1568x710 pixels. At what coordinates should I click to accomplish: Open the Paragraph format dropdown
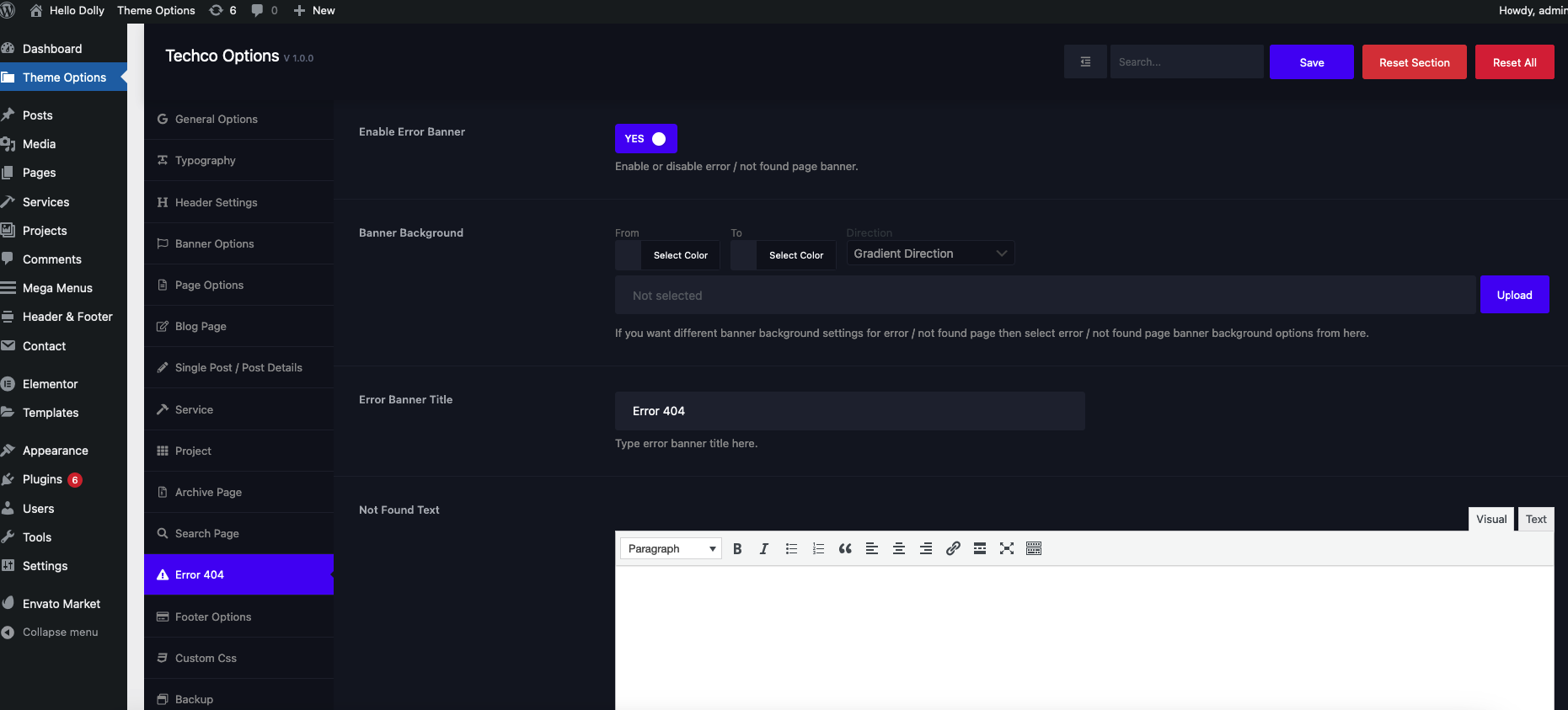click(x=671, y=549)
